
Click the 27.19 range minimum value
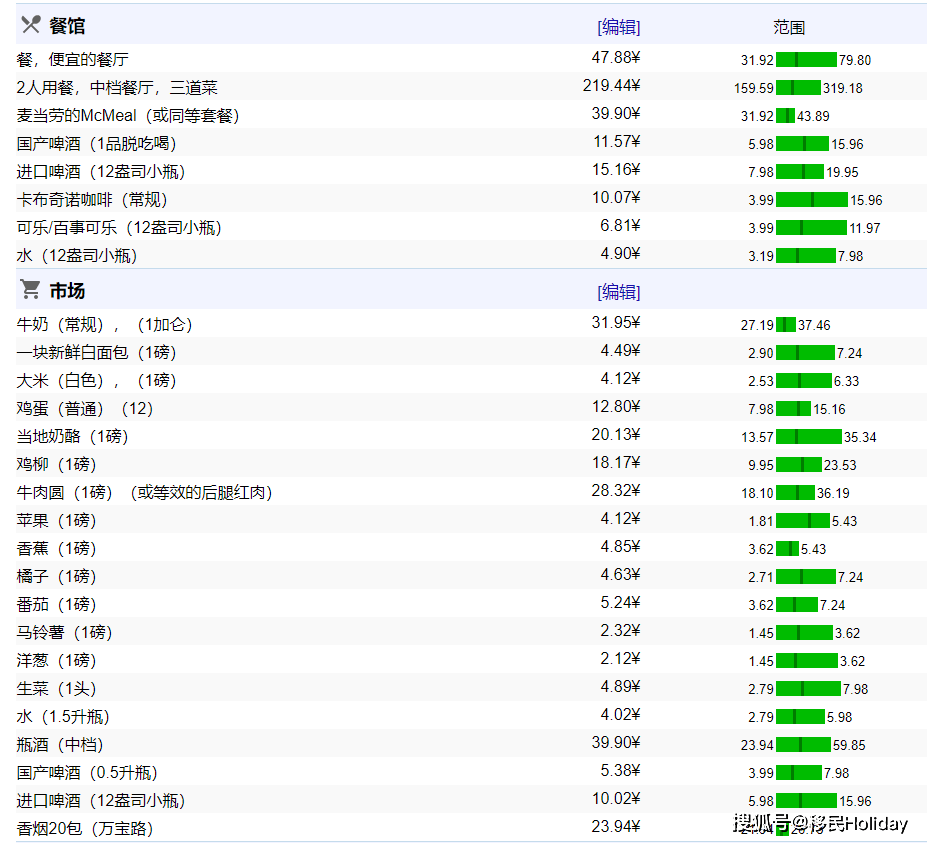(757, 325)
